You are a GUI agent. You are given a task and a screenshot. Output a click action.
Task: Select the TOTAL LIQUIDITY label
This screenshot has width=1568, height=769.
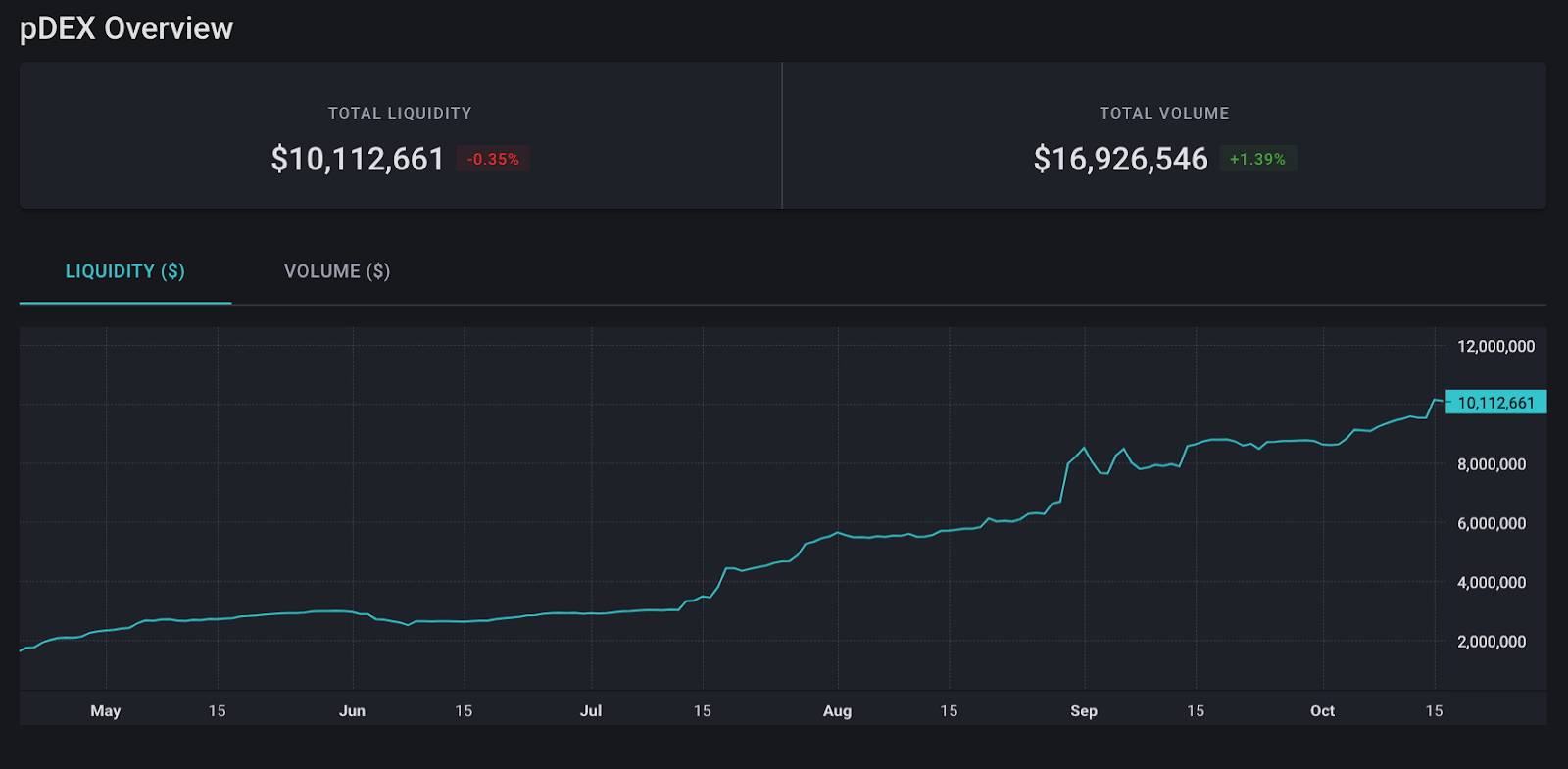400,113
